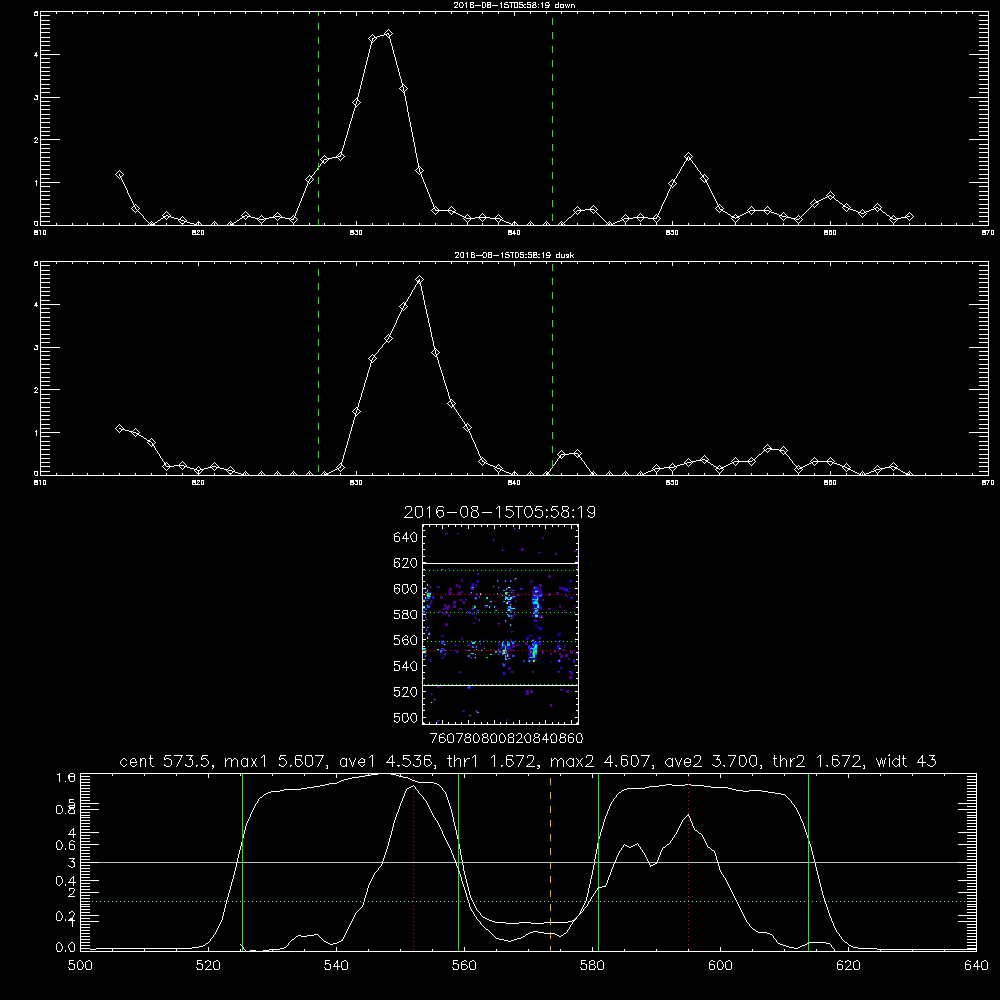The width and height of the screenshot is (1000, 1000).
Task: Click the first diamond marker at 815 in the dusk plot
Action: click(x=119, y=429)
